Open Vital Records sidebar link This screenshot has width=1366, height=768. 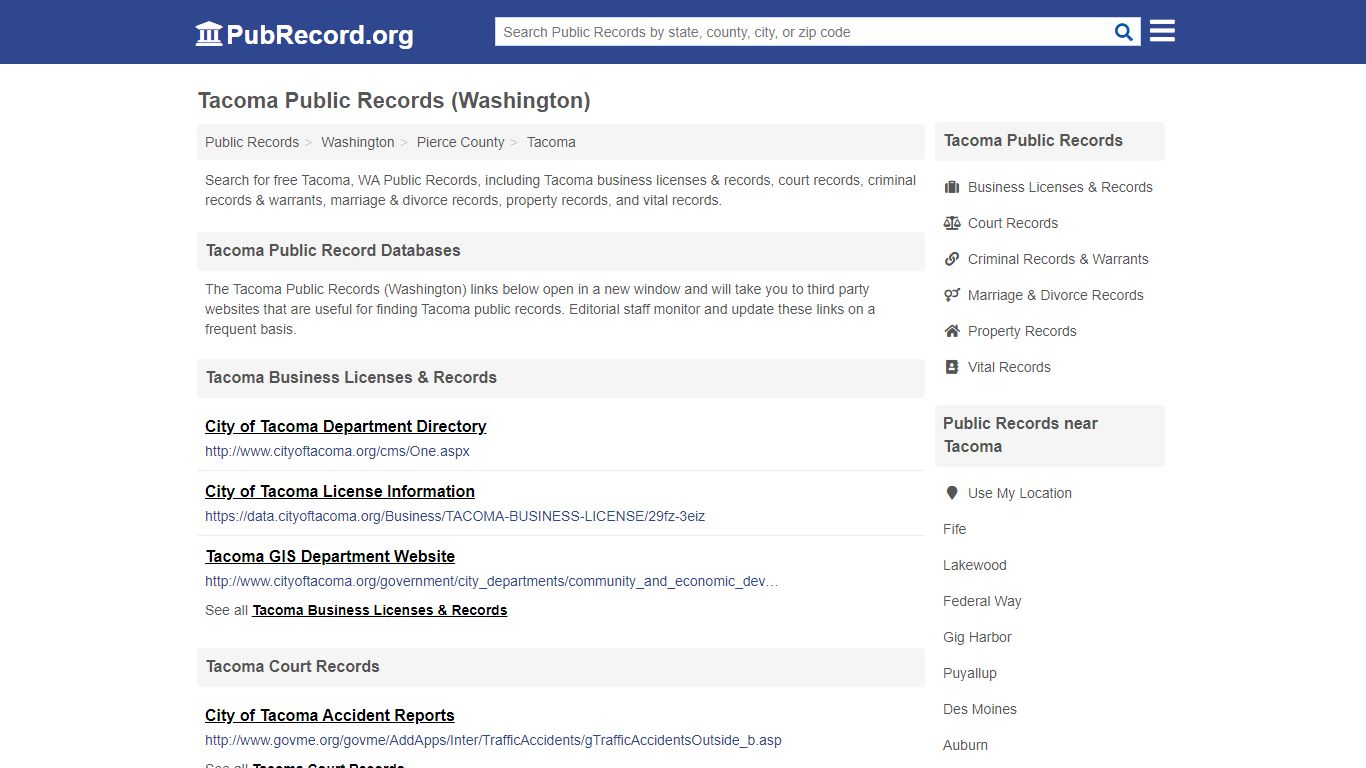tap(1009, 367)
